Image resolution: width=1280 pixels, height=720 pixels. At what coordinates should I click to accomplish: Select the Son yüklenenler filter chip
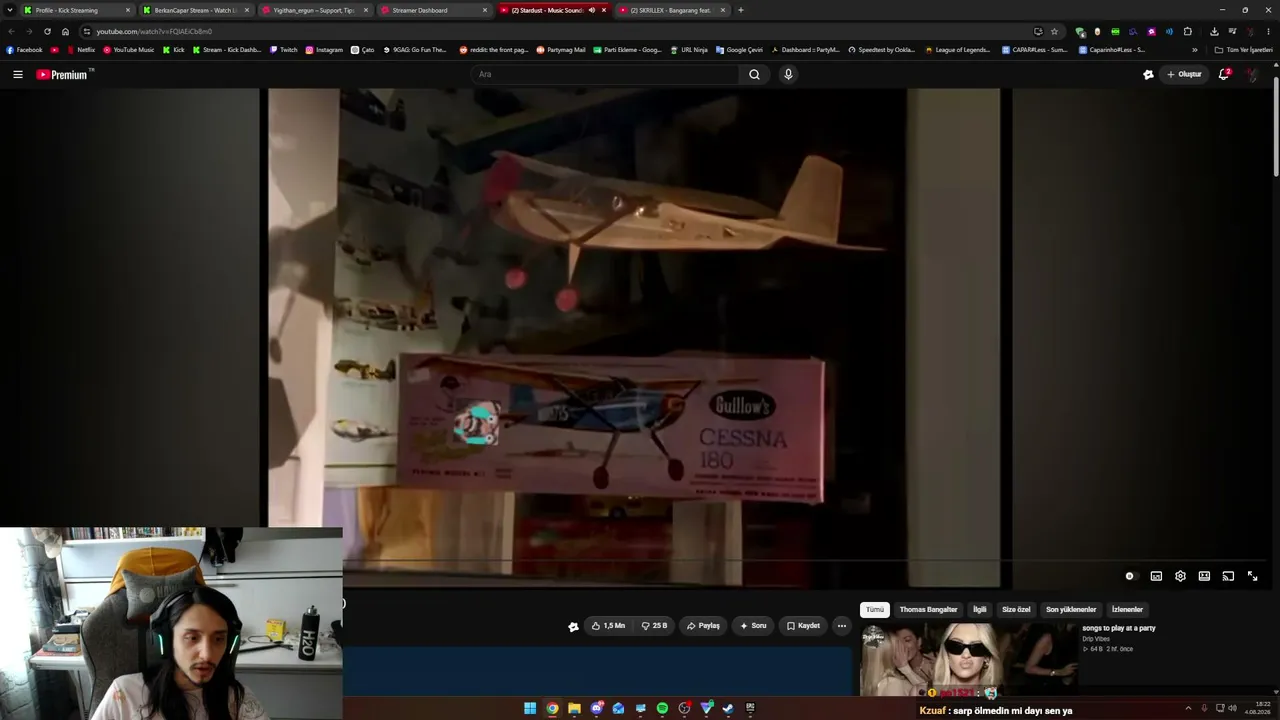point(1071,609)
